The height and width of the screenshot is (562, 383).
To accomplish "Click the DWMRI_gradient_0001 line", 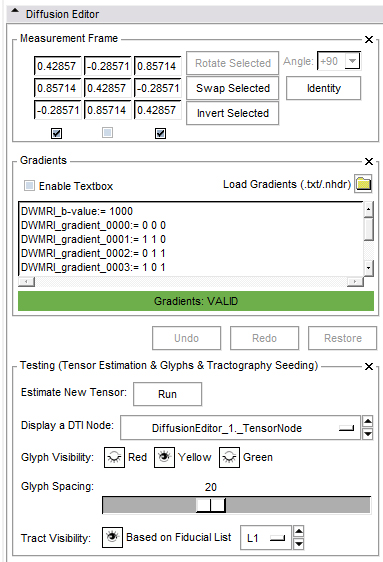I will point(93,239).
